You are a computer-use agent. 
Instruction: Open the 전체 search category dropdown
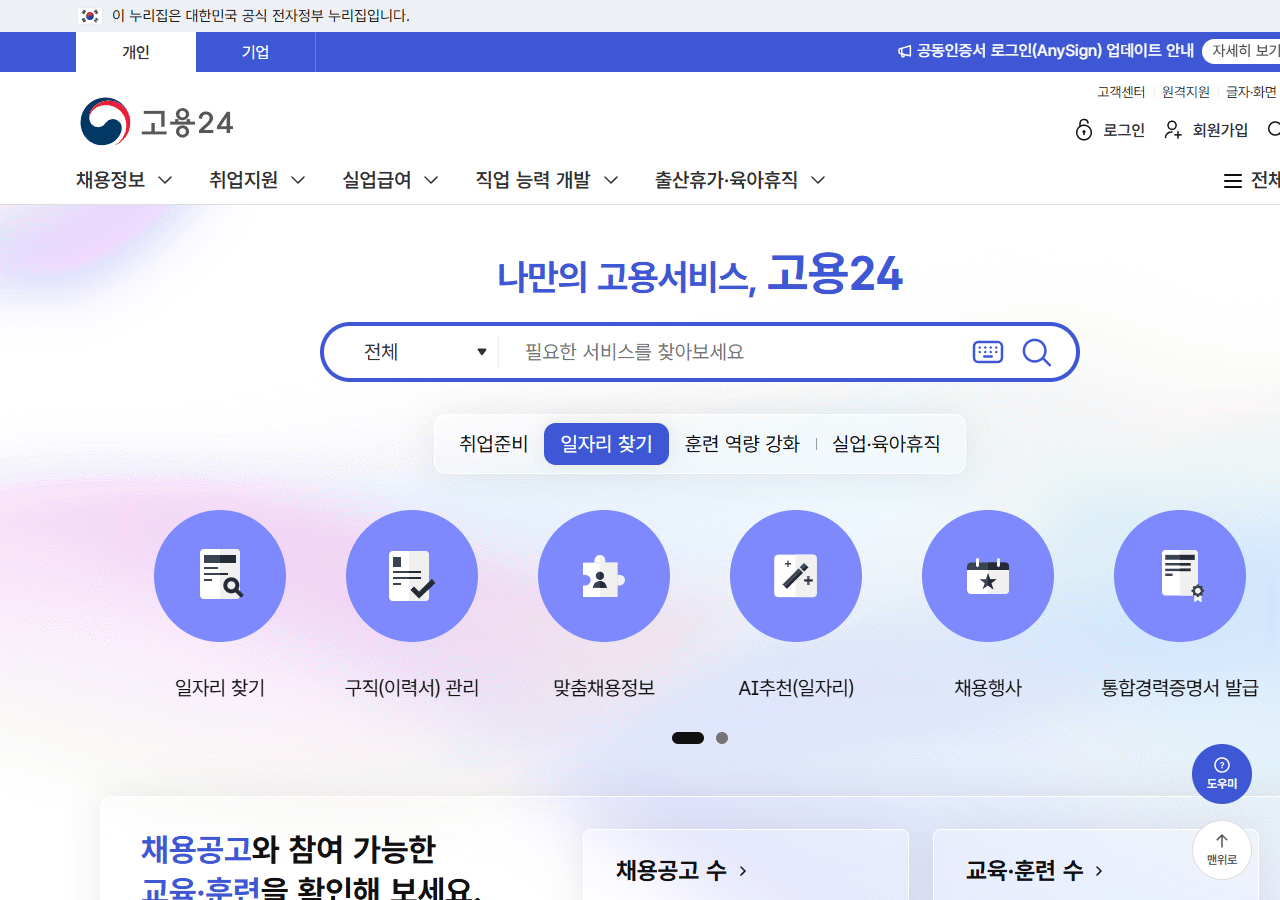[x=425, y=352]
